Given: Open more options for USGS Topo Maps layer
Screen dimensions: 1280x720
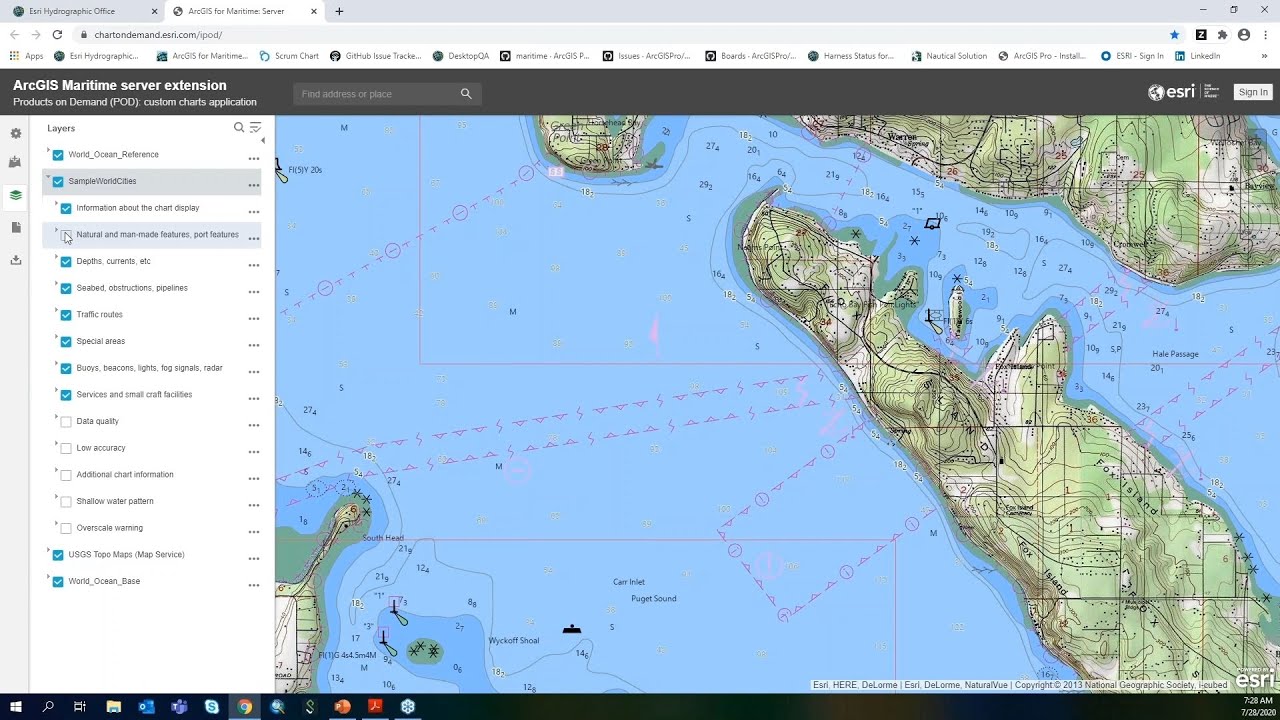Looking at the screenshot, I should point(254,558).
